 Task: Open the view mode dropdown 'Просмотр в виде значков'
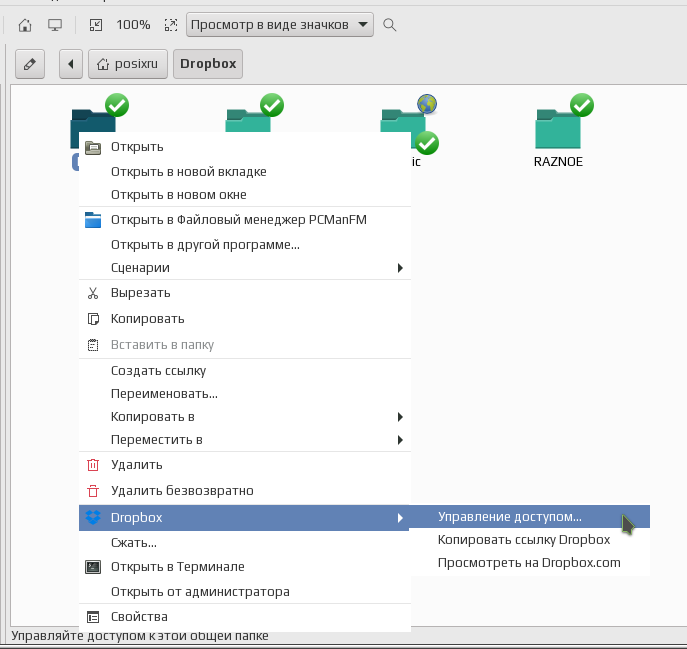[x=280, y=25]
